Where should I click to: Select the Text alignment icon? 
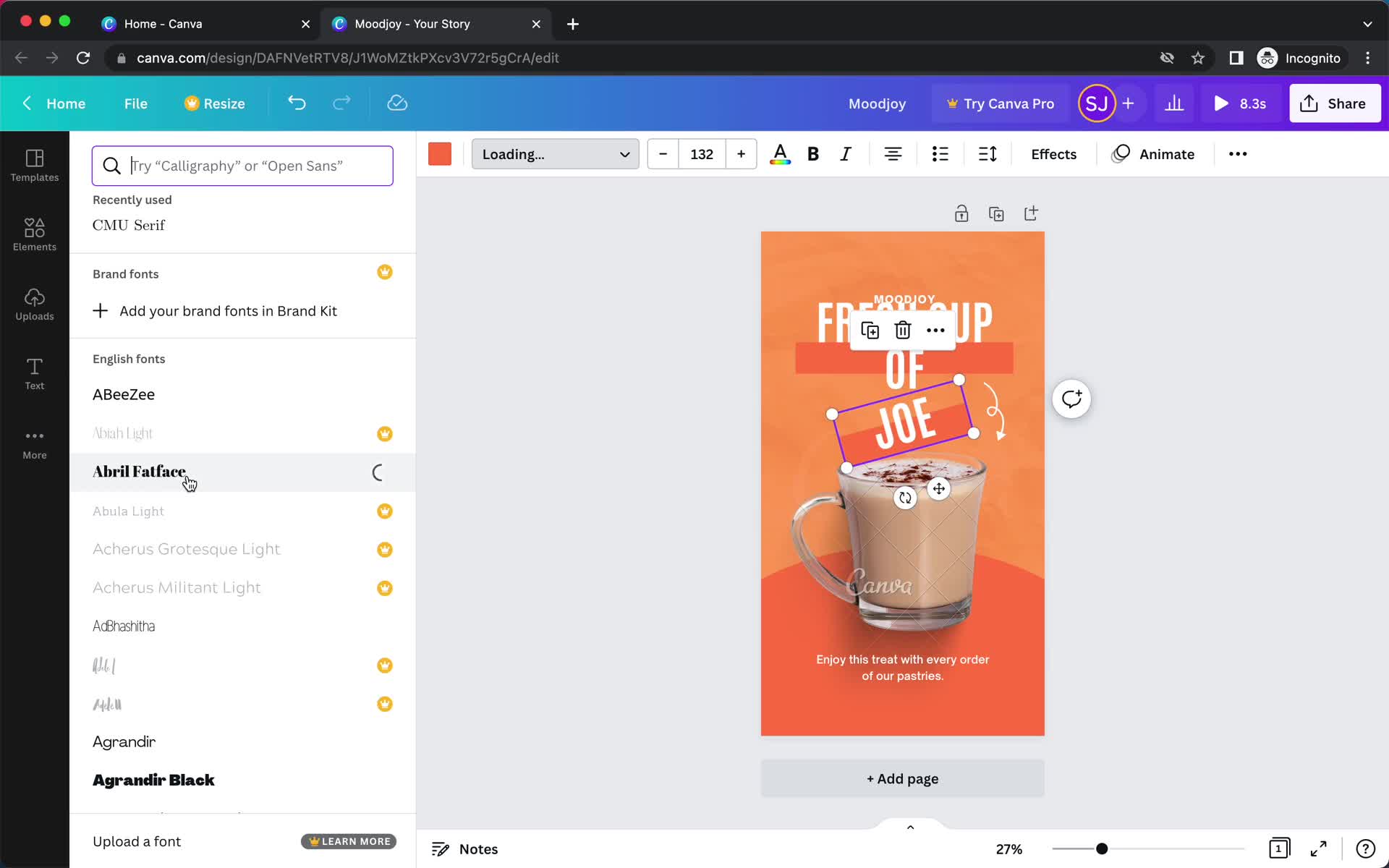[x=893, y=154]
